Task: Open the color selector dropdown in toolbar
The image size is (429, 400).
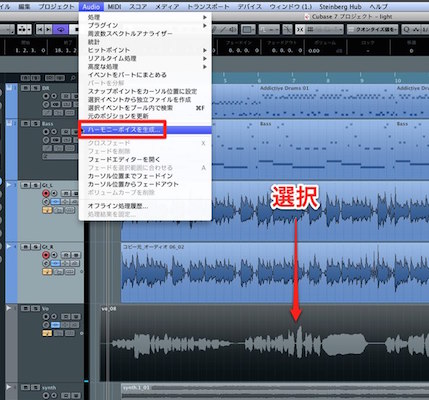Action: pyautogui.click(x=249, y=30)
